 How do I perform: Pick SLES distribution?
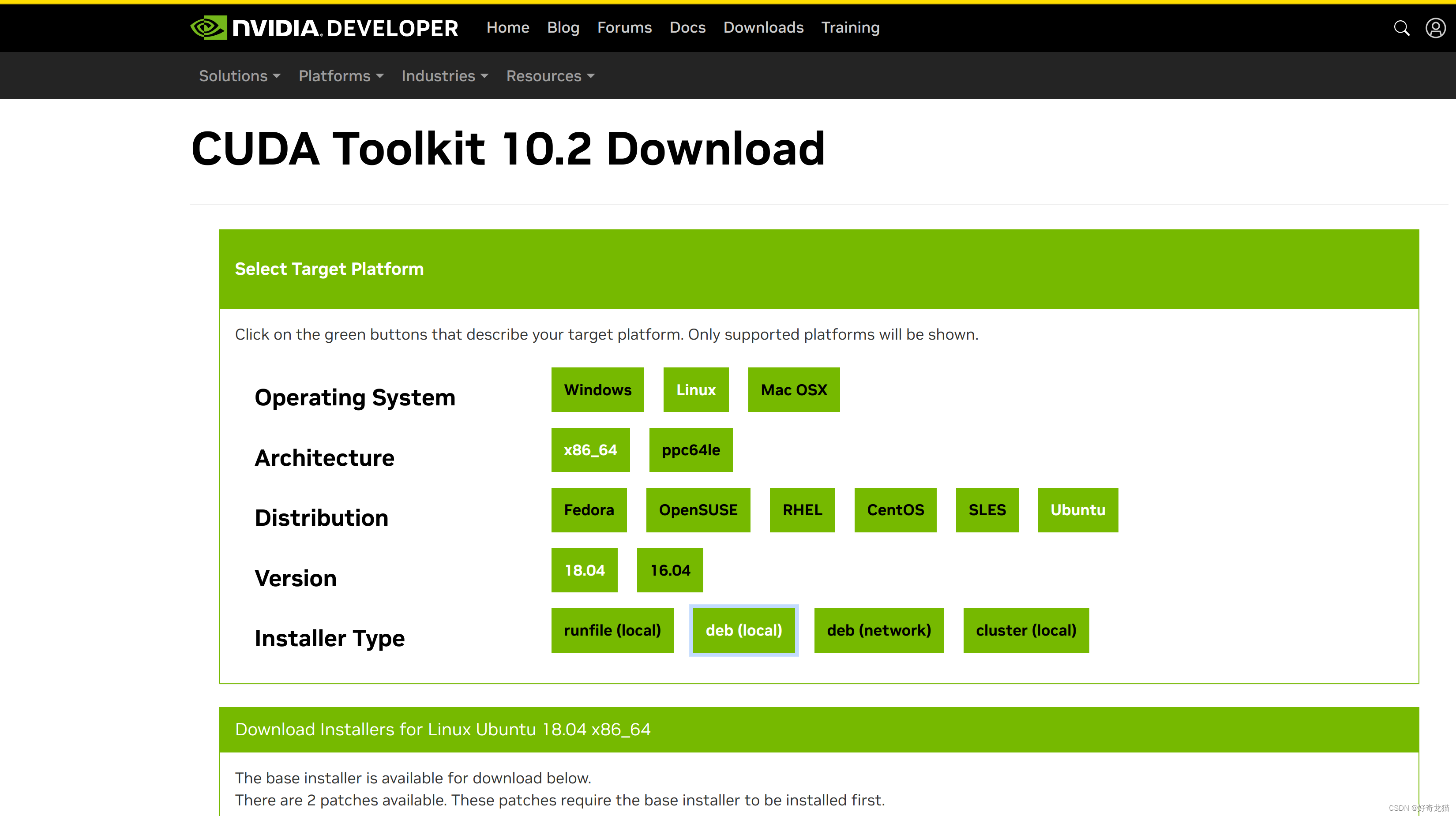[x=987, y=510]
